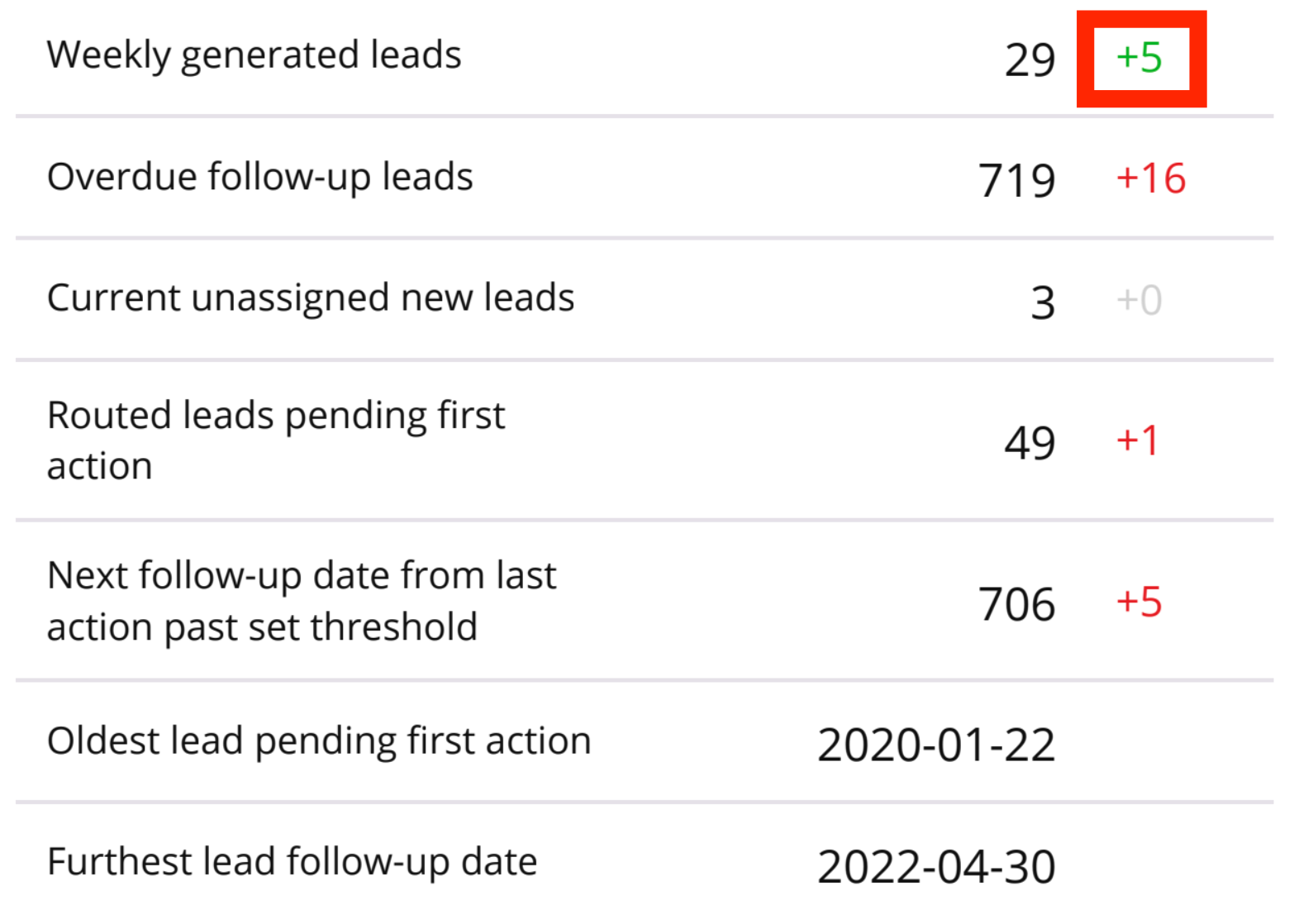Click the routed leads count 49

[1030, 442]
